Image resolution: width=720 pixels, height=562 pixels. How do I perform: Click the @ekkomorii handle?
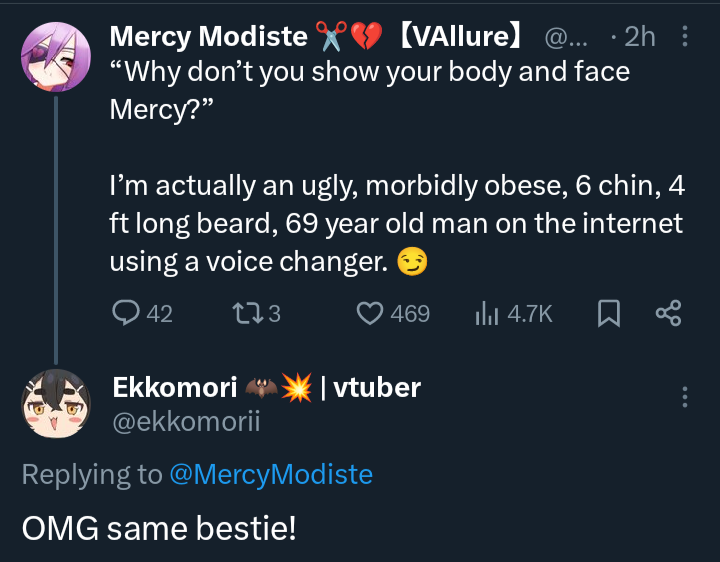[x=186, y=422]
